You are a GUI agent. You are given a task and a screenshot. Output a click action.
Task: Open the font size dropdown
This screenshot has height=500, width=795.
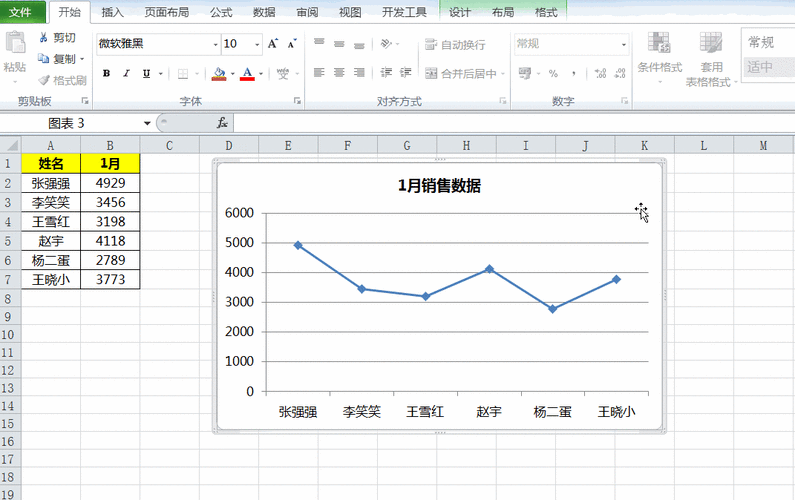[257, 44]
